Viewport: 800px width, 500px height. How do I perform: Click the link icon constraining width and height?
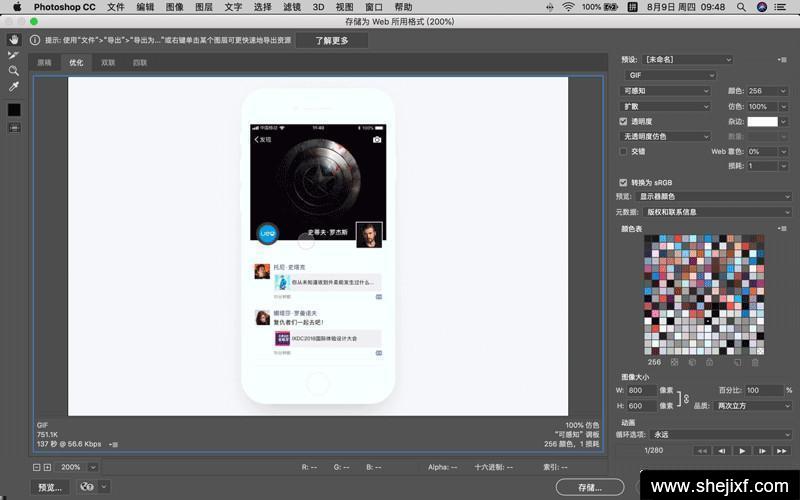tap(686, 398)
